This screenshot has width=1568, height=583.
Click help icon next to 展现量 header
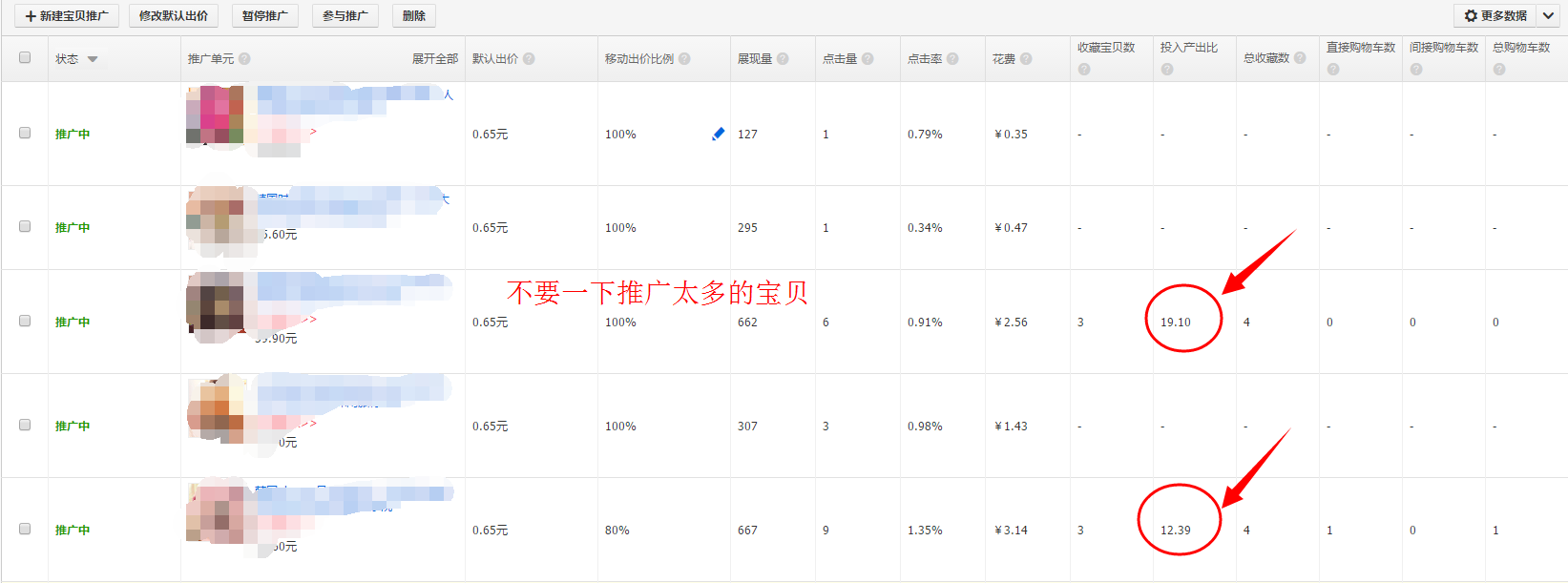pos(783,59)
